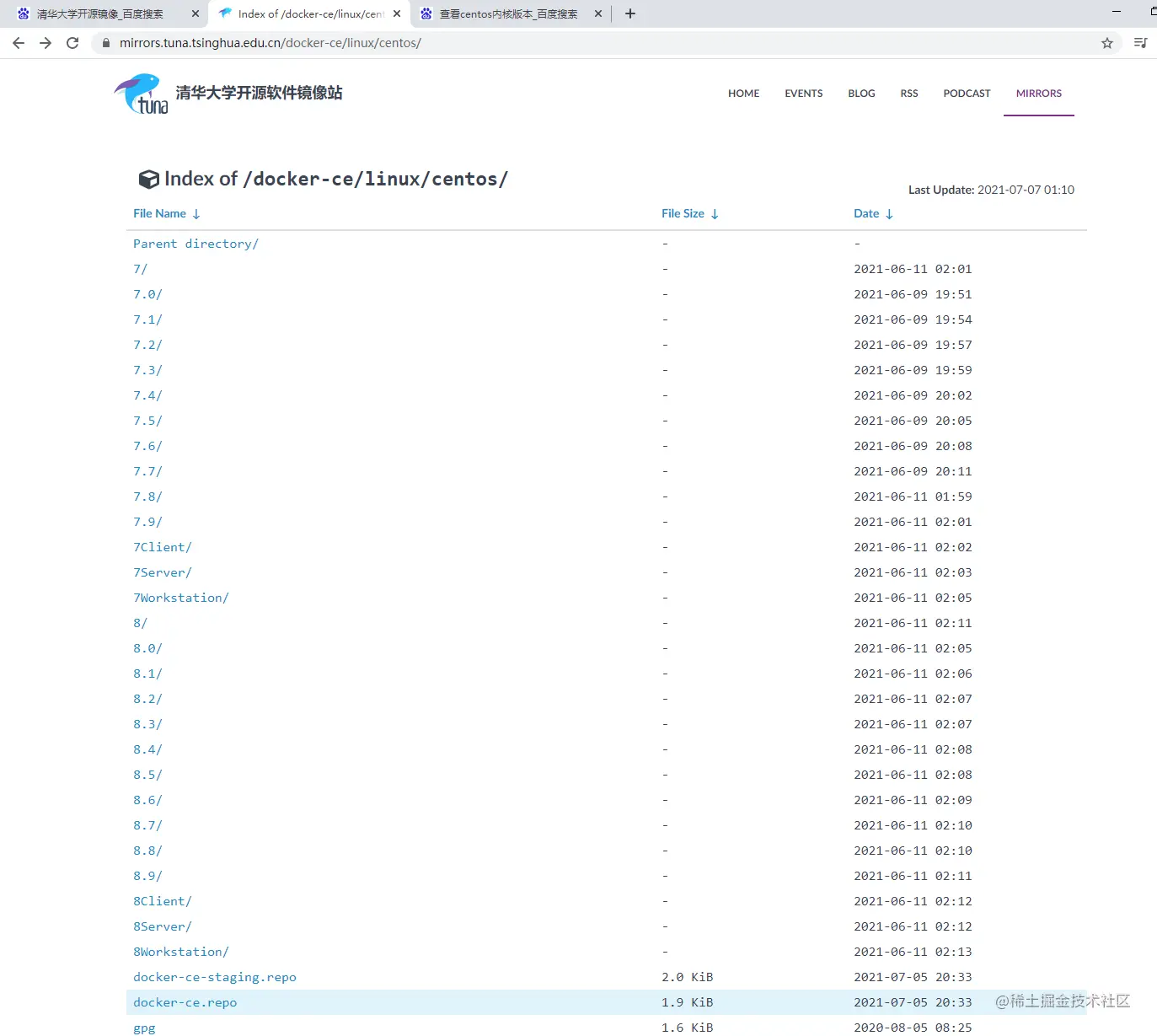Open the 8.5/ directory

(x=147, y=775)
